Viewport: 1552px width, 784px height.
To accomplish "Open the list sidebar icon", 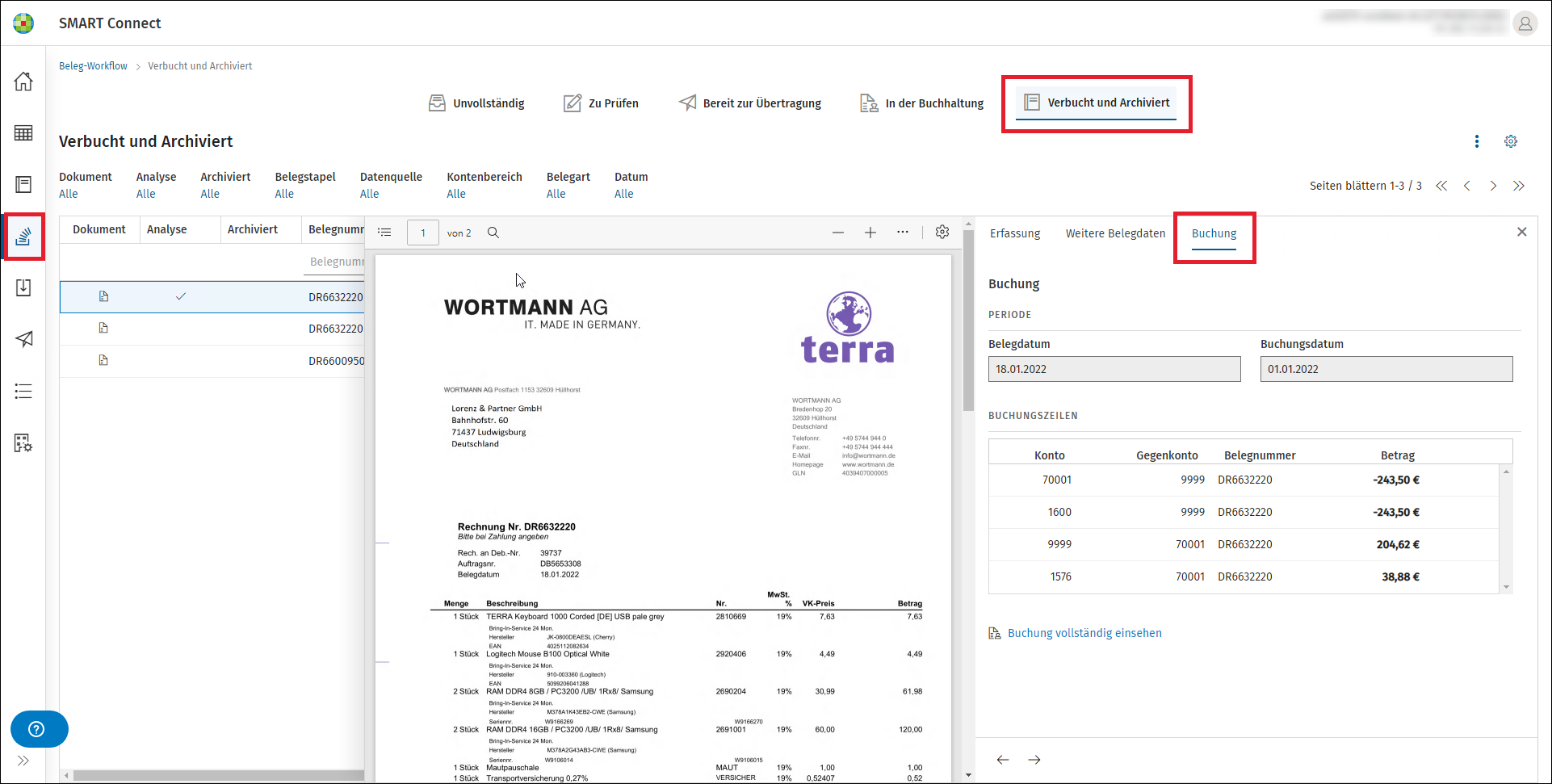I will (23, 392).
